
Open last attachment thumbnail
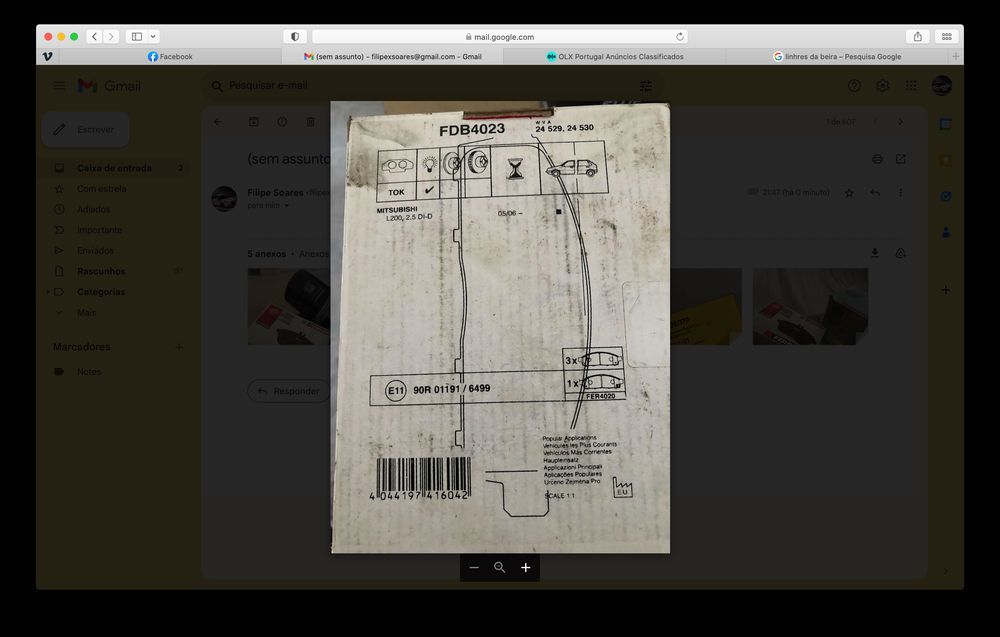click(x=810, y=307)
